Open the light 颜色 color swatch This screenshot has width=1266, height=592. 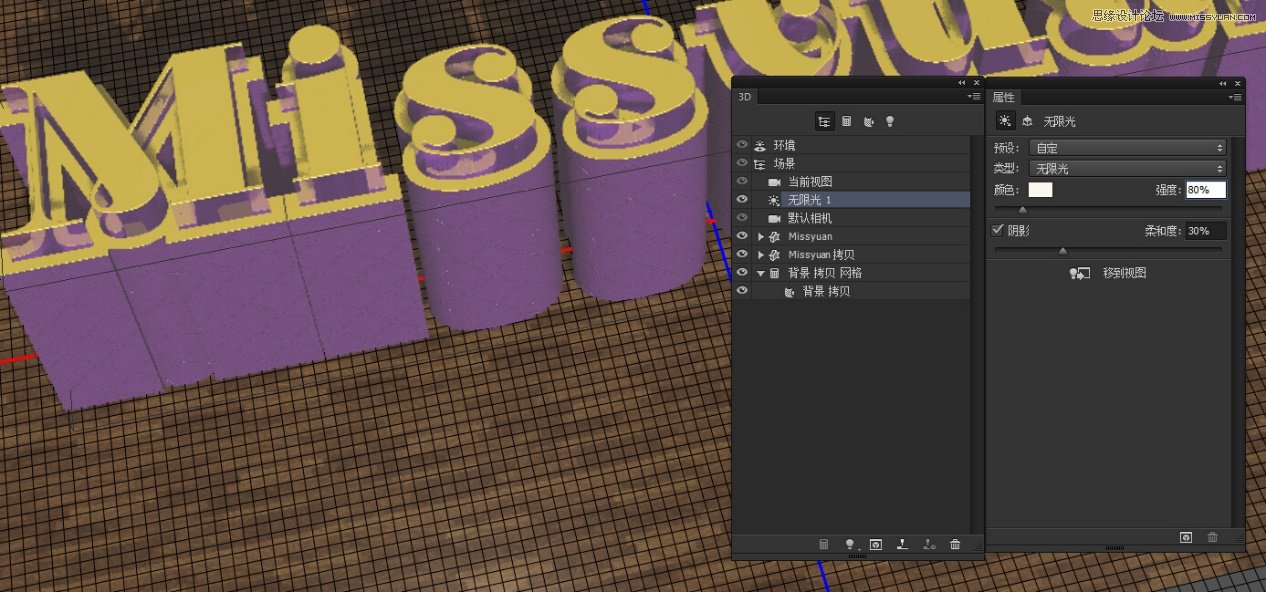click(1040, 189)
